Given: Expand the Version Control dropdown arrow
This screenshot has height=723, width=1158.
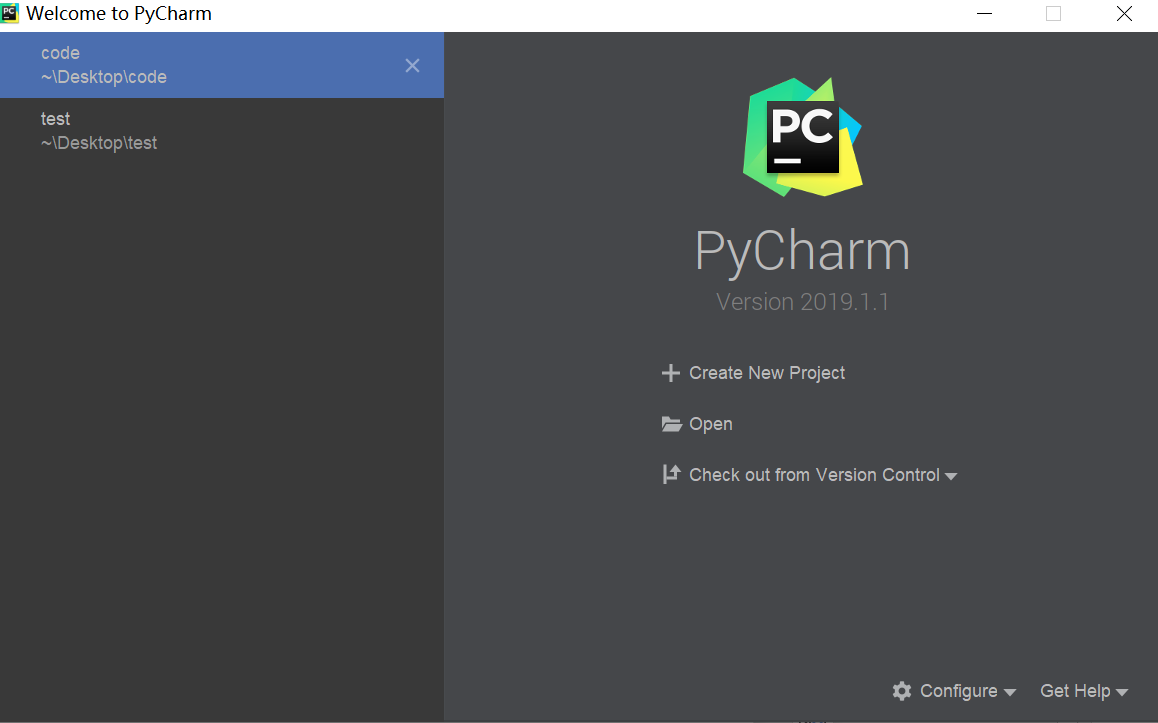Looking at the screenshot, I should pyautogui.click(x=951, y=476).
